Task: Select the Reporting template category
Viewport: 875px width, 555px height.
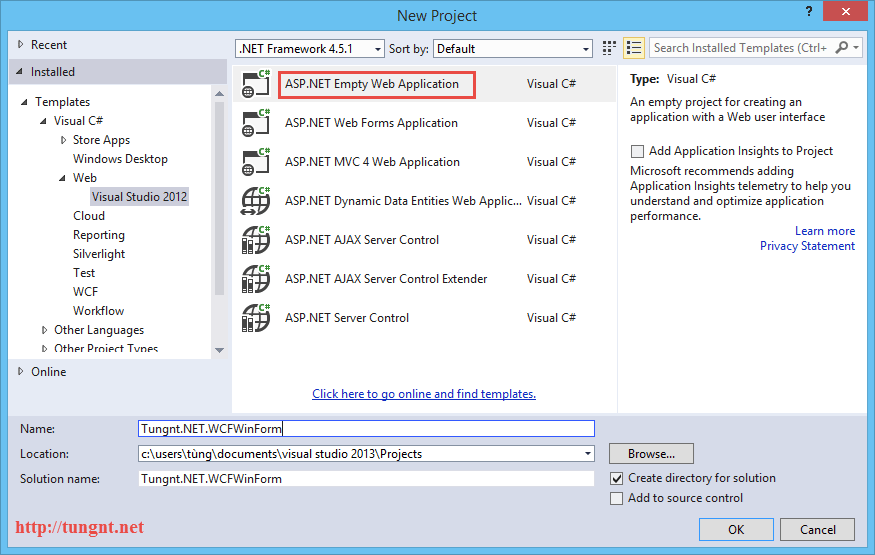Action: click(99, 235)
